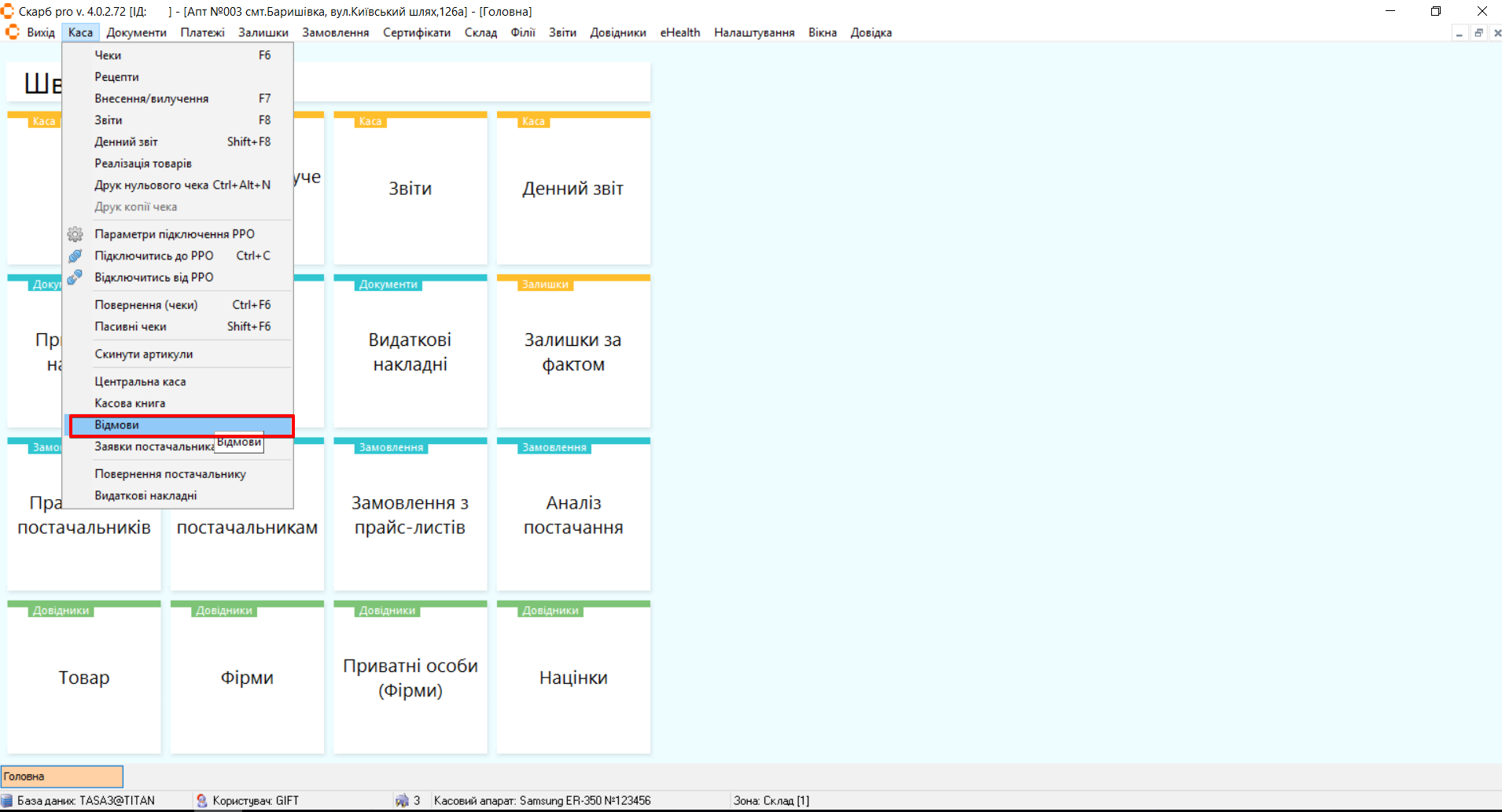This screenshot has height=812, width=1502.
Task: Choose Касова книга in the menu
Action: click(130, 403)
